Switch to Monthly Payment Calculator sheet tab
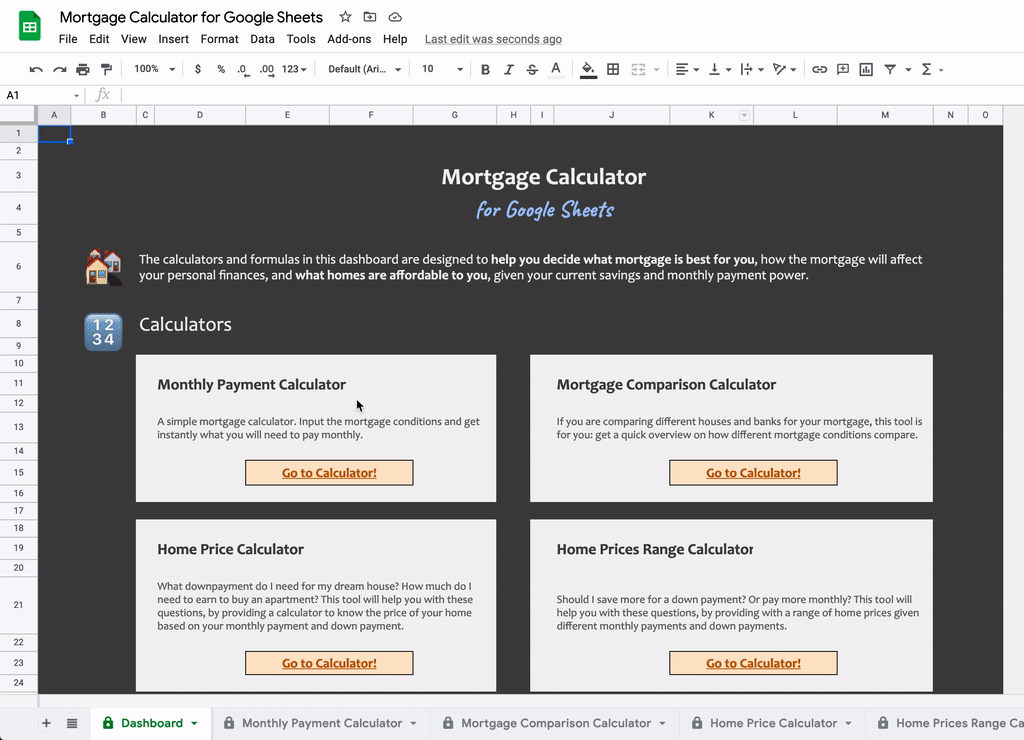The height and width of the screenshot is (740, 1024). (x=321, y=723)
